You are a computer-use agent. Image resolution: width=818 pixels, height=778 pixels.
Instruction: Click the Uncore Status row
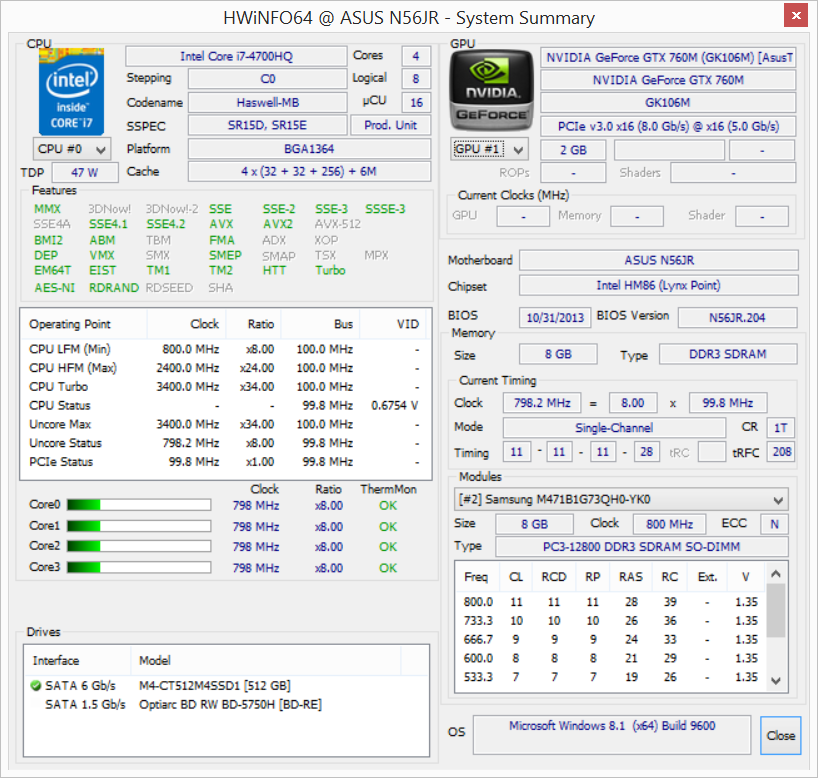(225, 443)
